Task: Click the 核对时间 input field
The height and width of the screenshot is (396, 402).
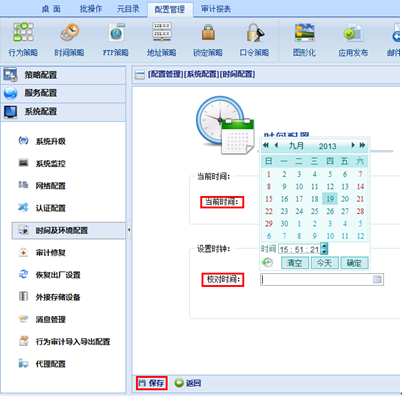Action: (x=322, y=279)
